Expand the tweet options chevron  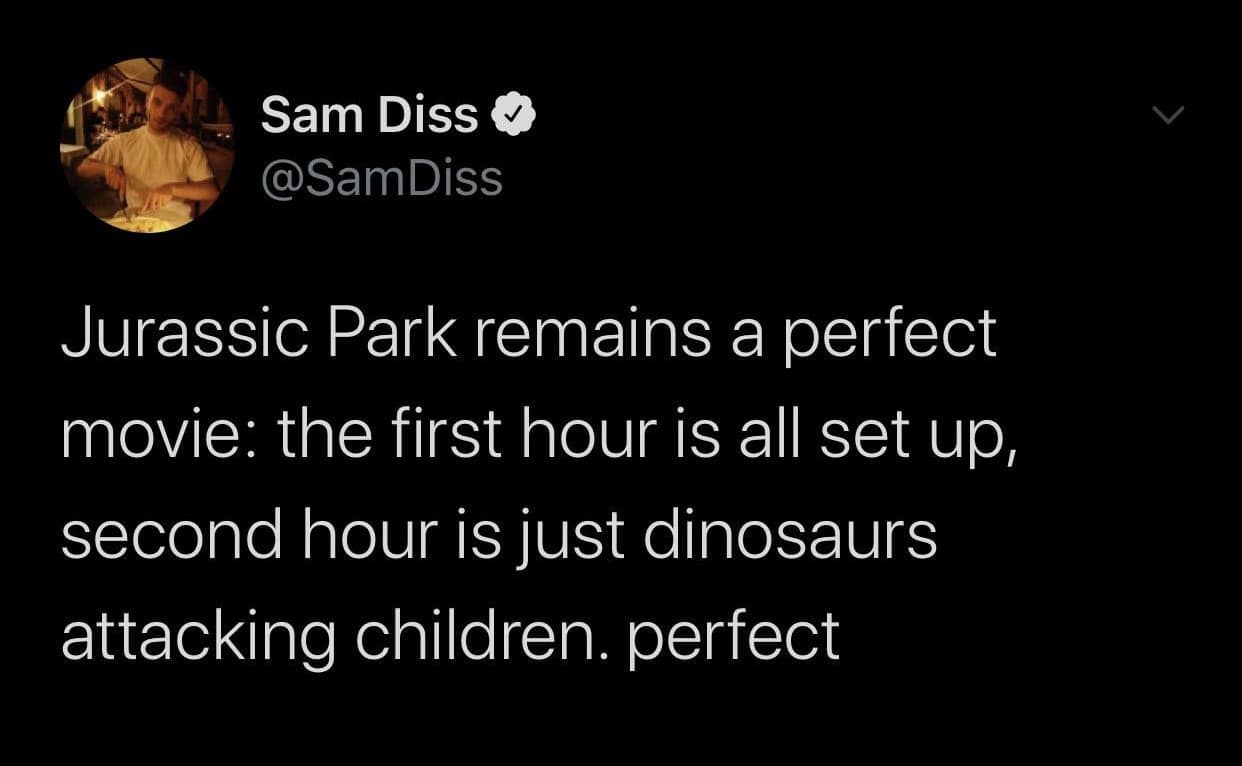point(1165,117)
